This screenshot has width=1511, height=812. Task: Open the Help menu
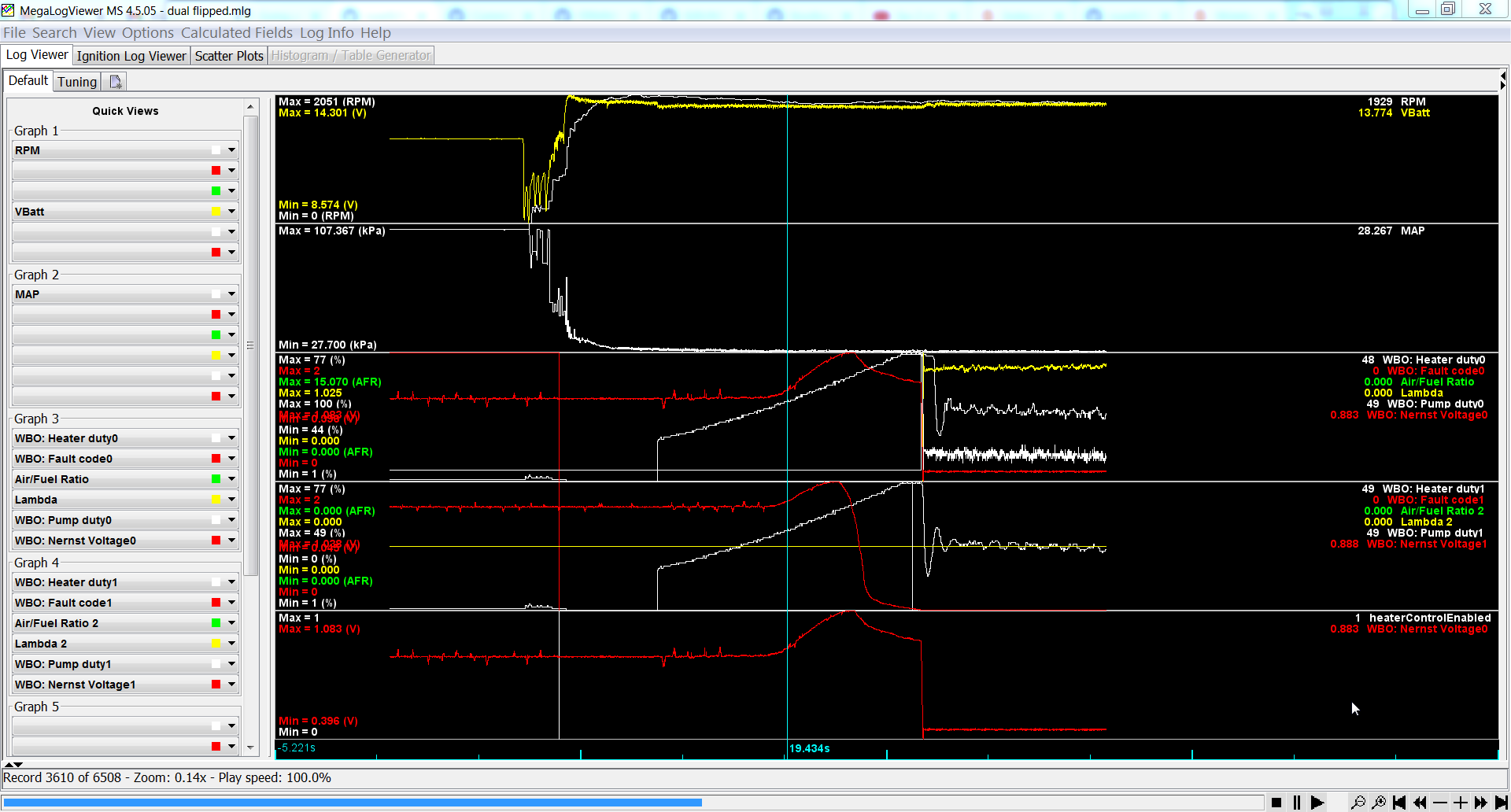coord(375,33)
